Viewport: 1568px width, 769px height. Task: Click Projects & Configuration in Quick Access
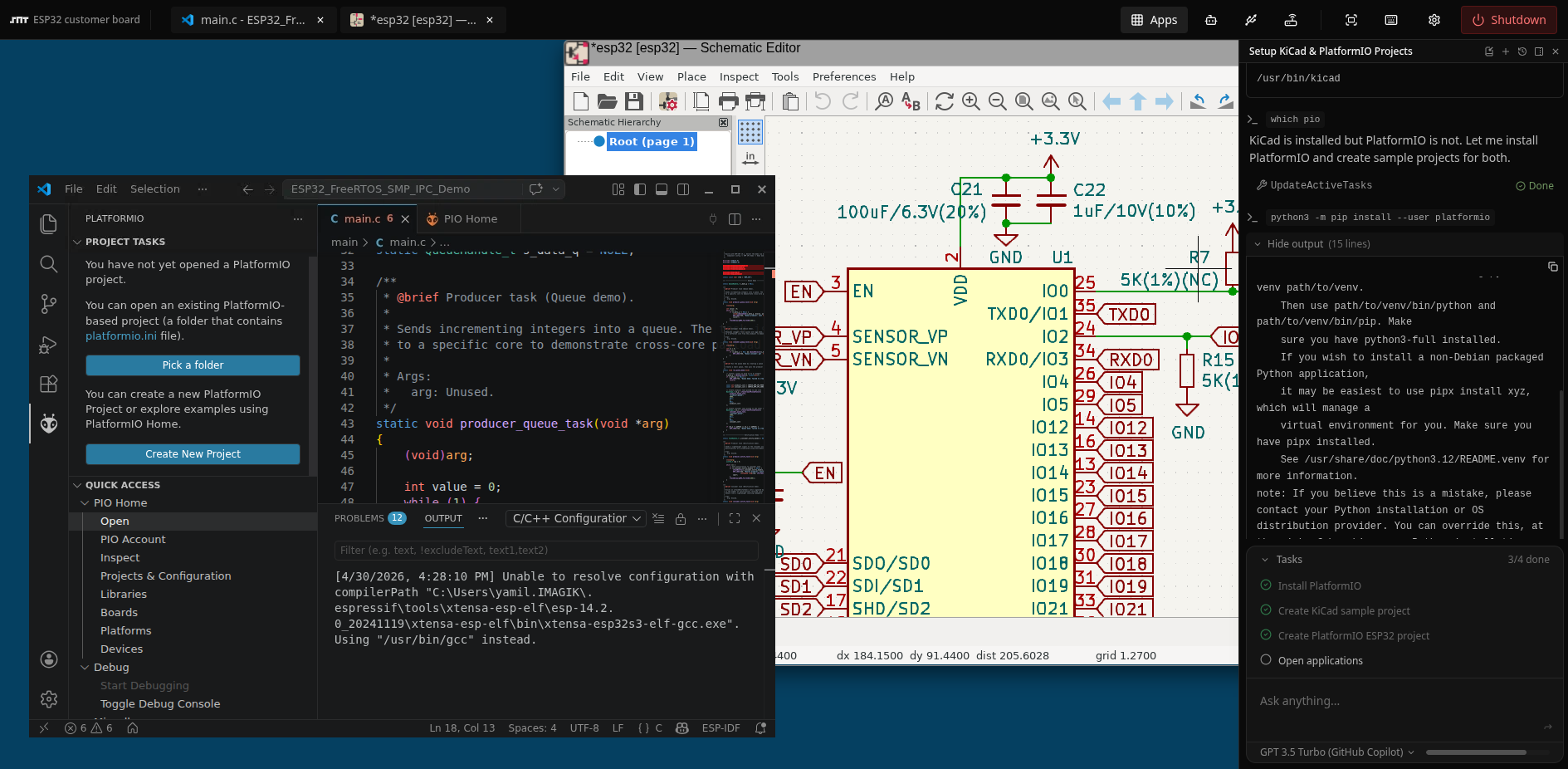coord(166,576)
